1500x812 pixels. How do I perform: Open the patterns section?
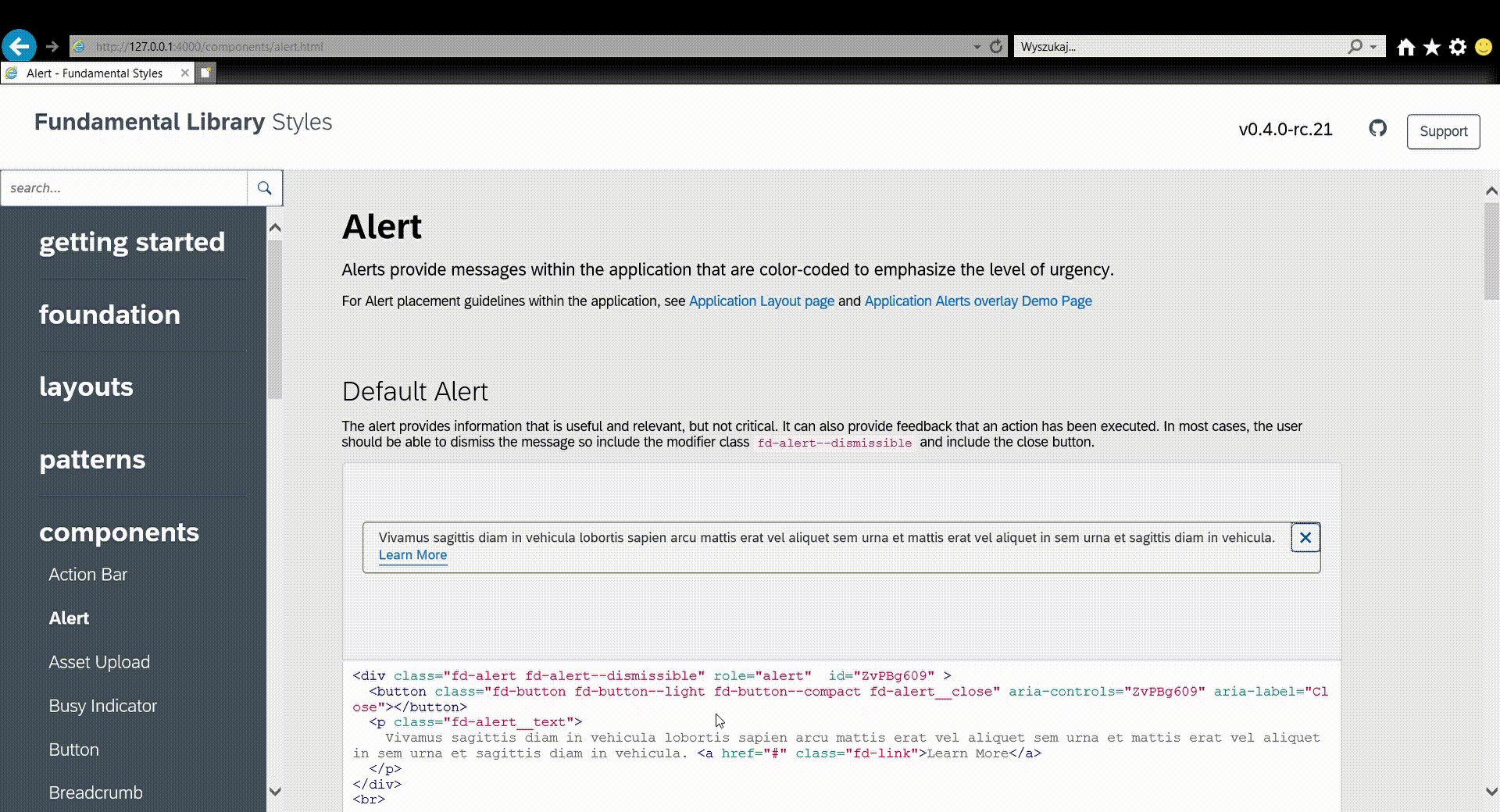92,460
